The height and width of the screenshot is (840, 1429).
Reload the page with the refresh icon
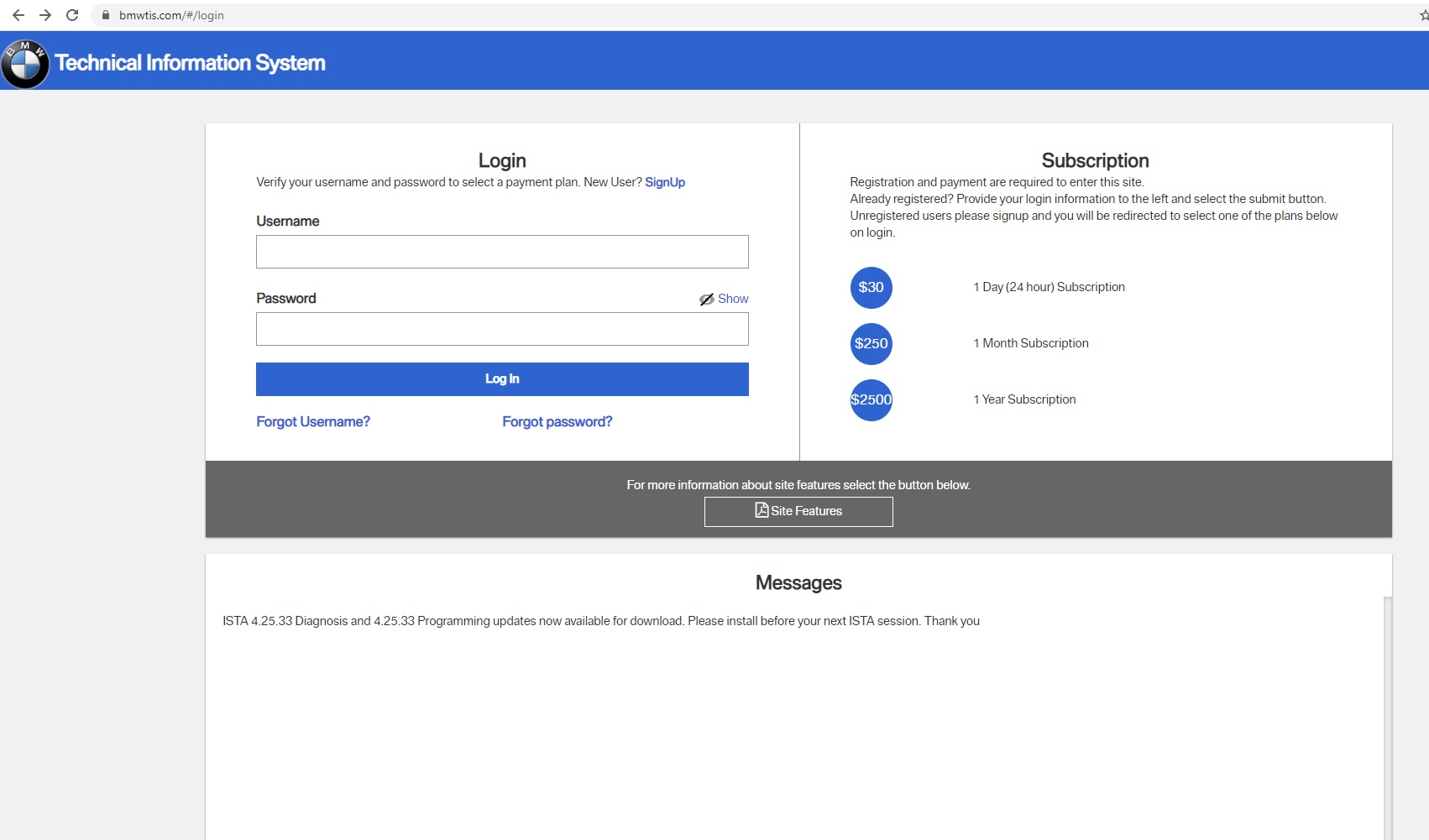click(x=72, y=15)
